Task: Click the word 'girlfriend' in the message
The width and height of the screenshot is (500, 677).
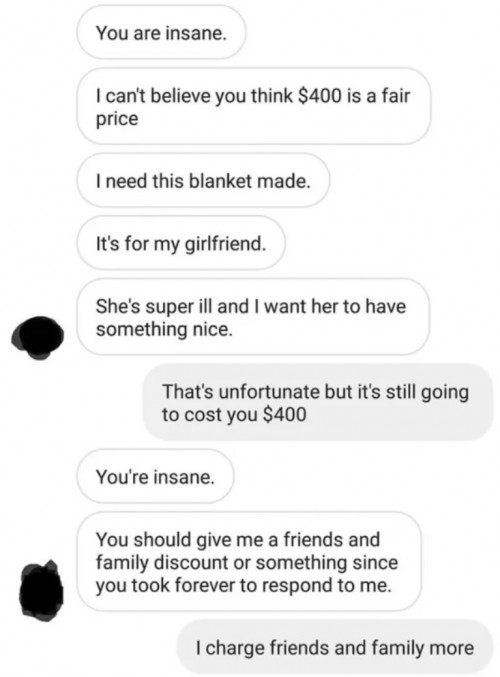Action: [224, 244]
